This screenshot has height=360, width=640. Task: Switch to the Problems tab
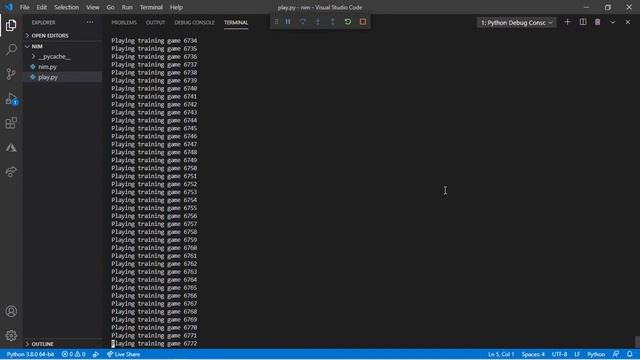tap(124, 22)
